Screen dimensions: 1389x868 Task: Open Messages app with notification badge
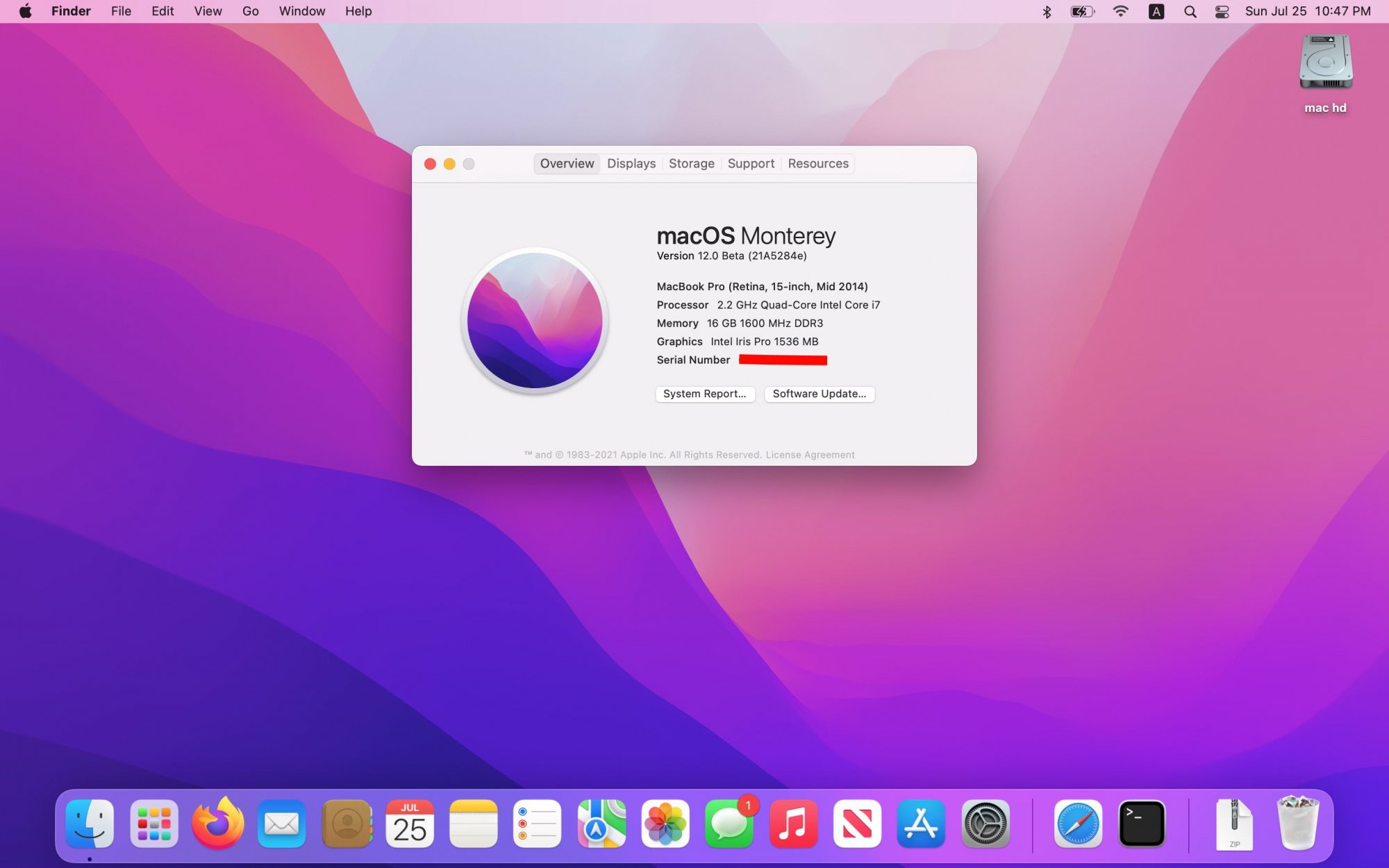coord(729,824)
